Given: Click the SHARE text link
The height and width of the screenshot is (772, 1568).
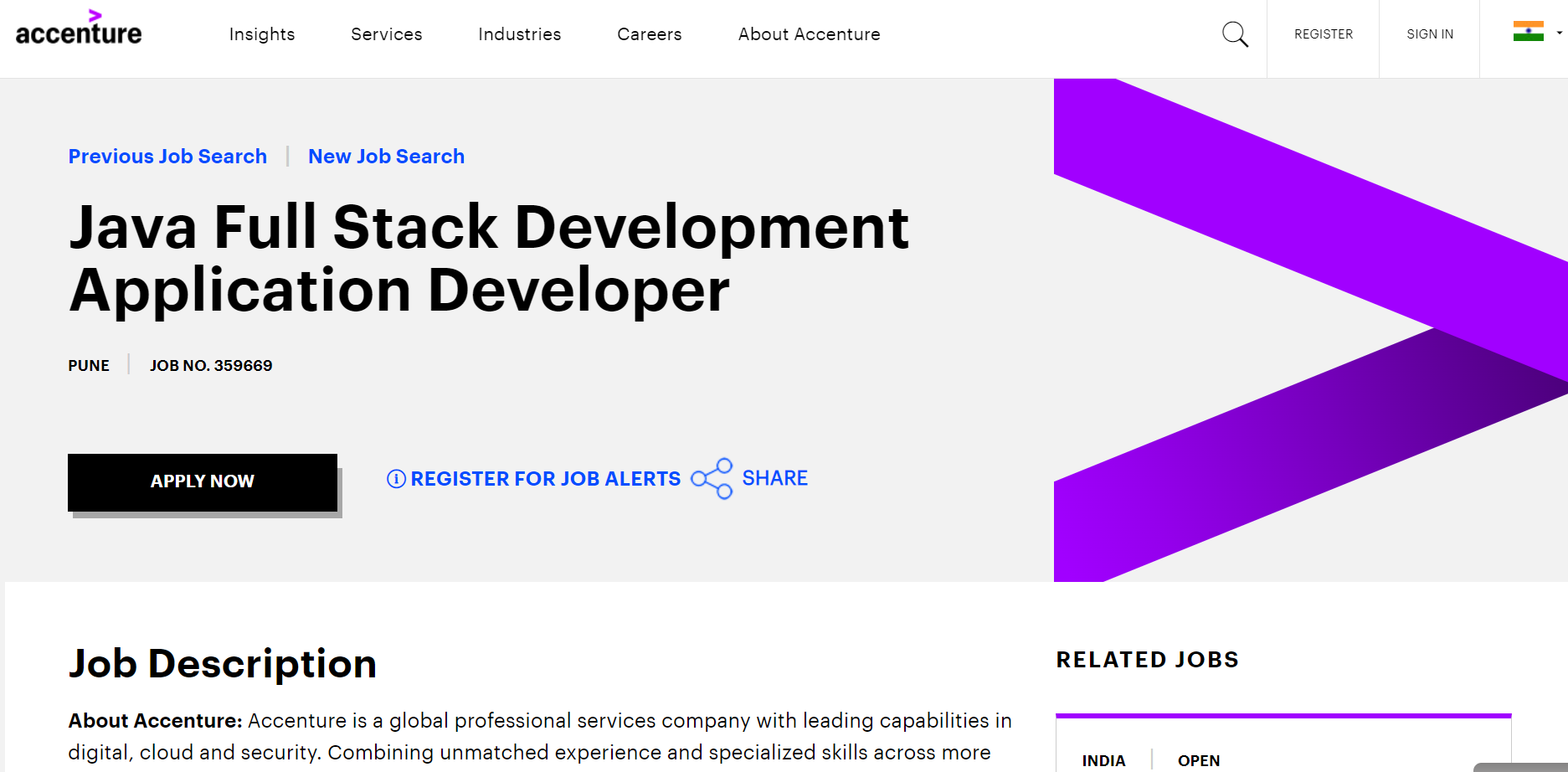Looking at the screenshot, I should pyautogui.click(x=775, y=478).
